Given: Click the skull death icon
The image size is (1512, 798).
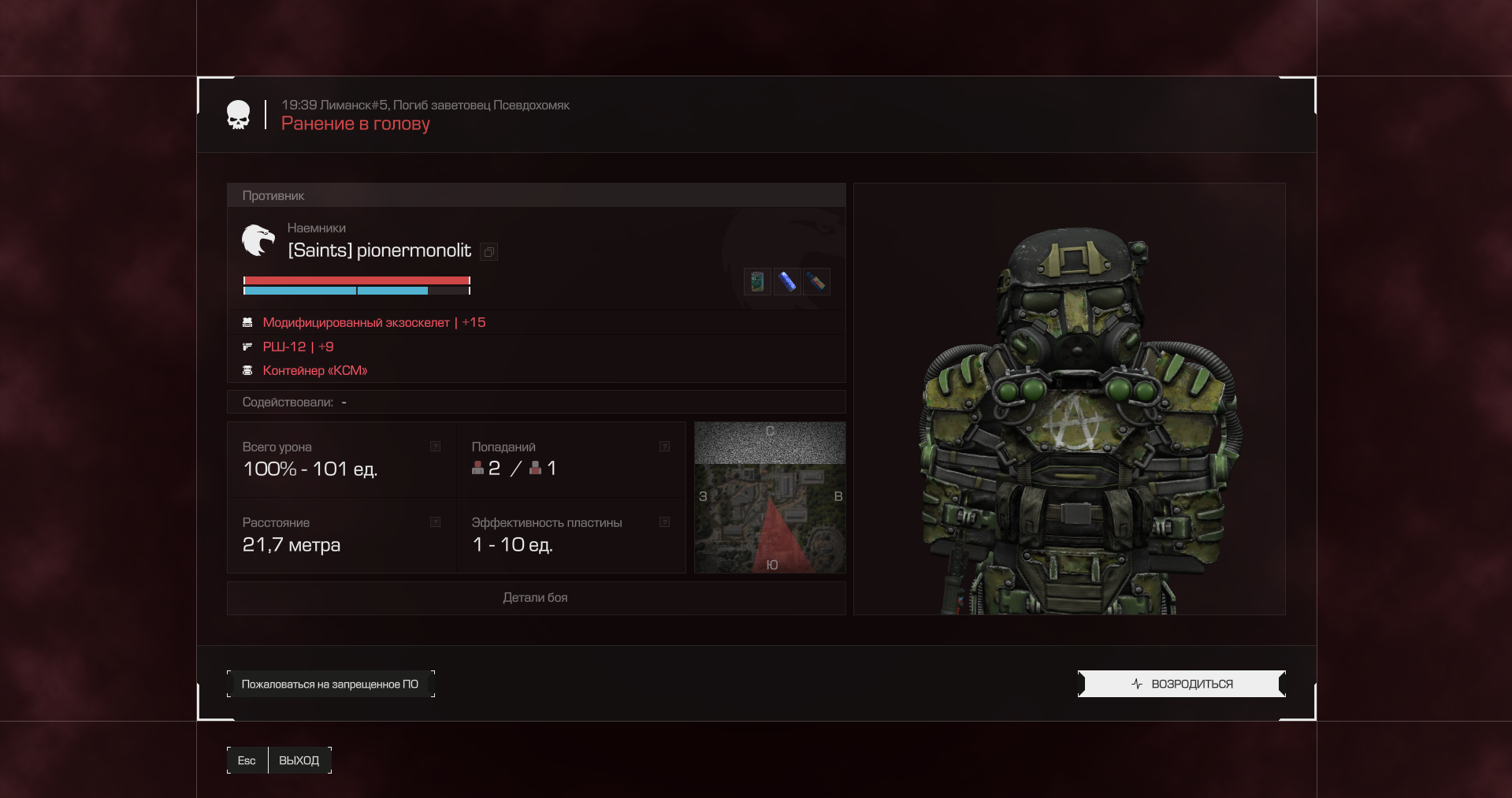Looking at the screenshot, I should (x=238, y=115).
